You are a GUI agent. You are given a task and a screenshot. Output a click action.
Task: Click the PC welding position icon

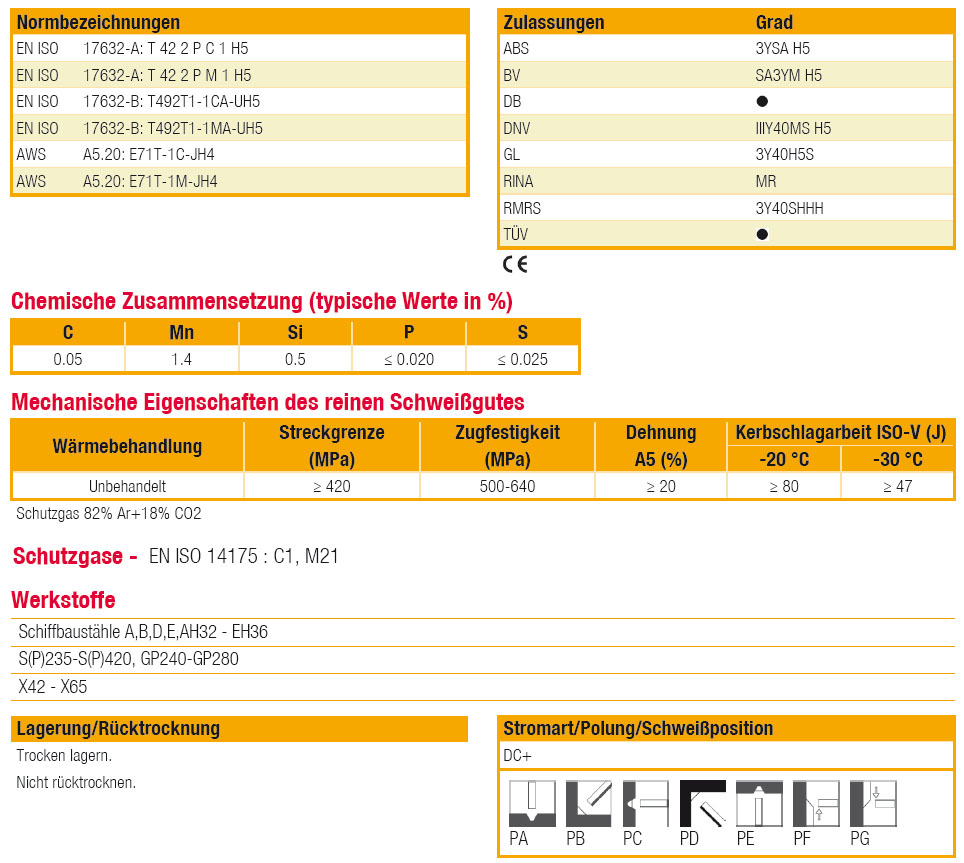pyautogui.click(x=645, y=804)
